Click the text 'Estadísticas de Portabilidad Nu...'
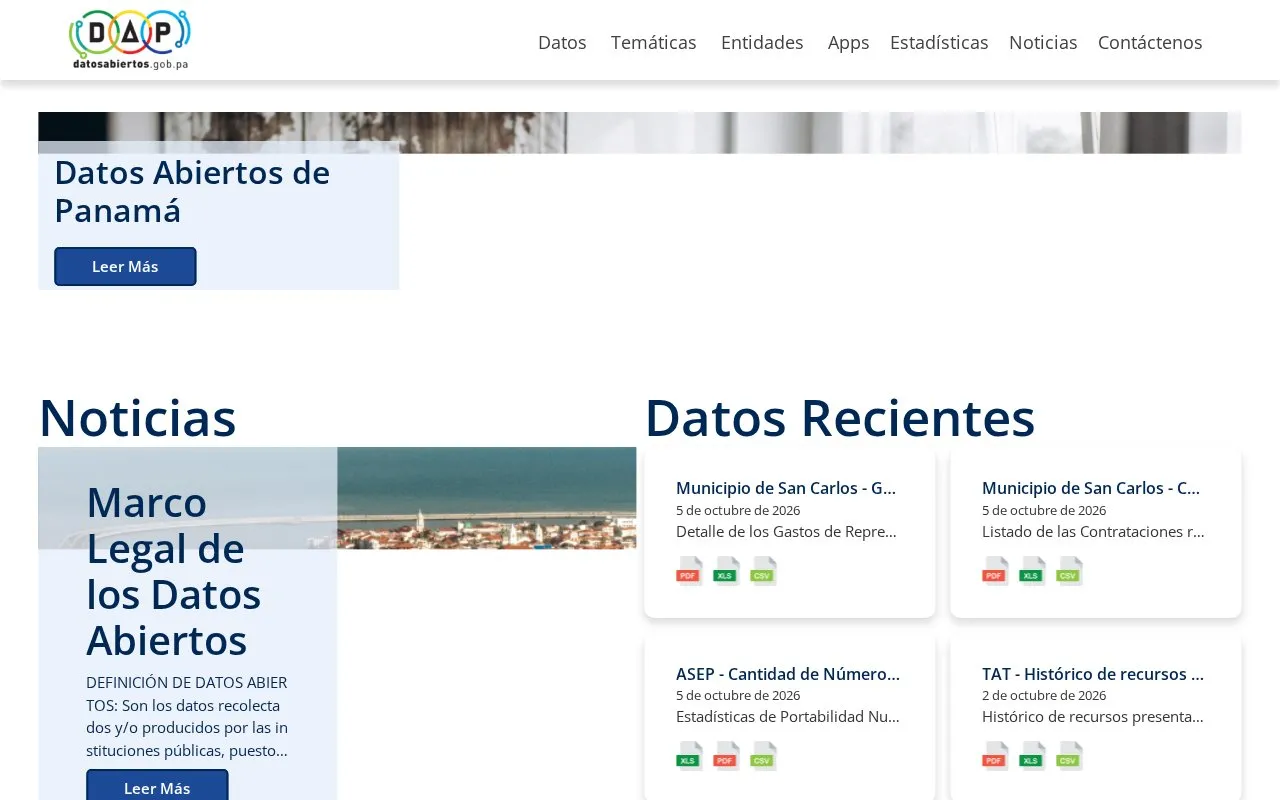 [x=788, y=717]
